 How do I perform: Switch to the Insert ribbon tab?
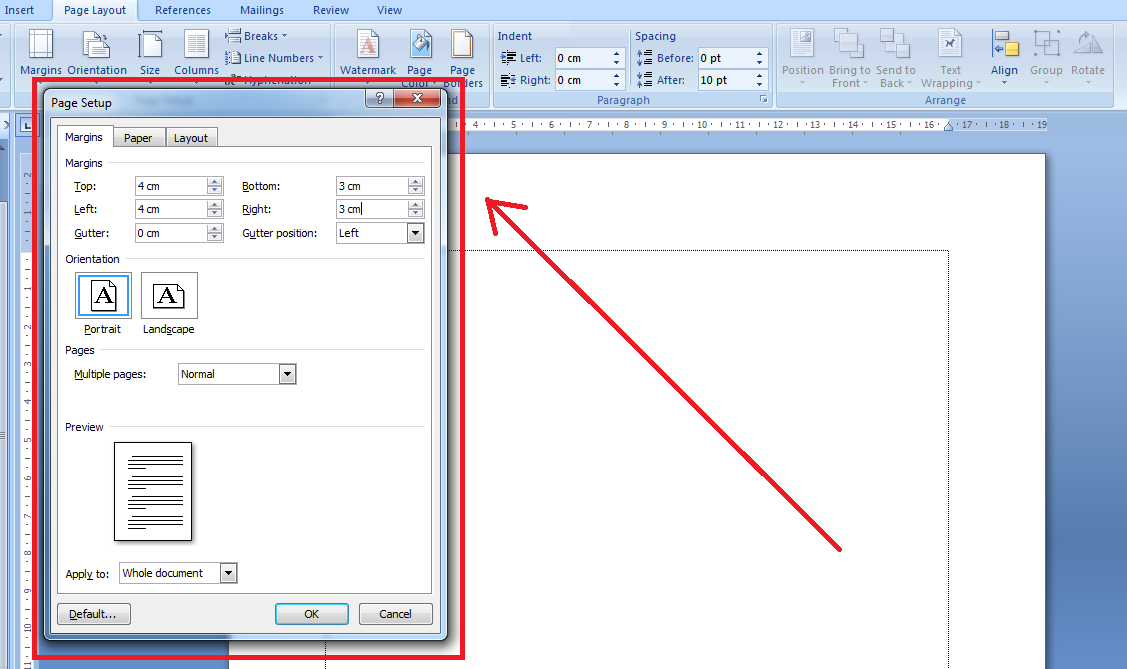[19, 10]
